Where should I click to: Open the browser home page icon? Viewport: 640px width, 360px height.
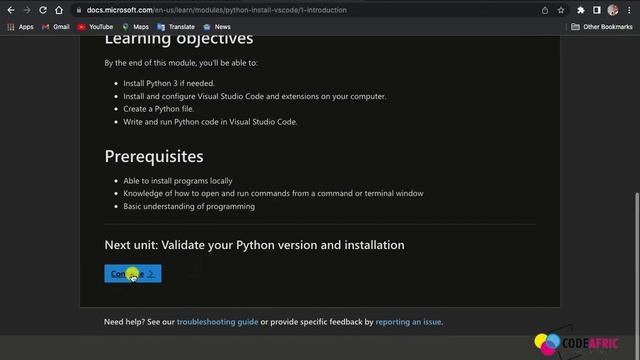(x=59, y=10)
